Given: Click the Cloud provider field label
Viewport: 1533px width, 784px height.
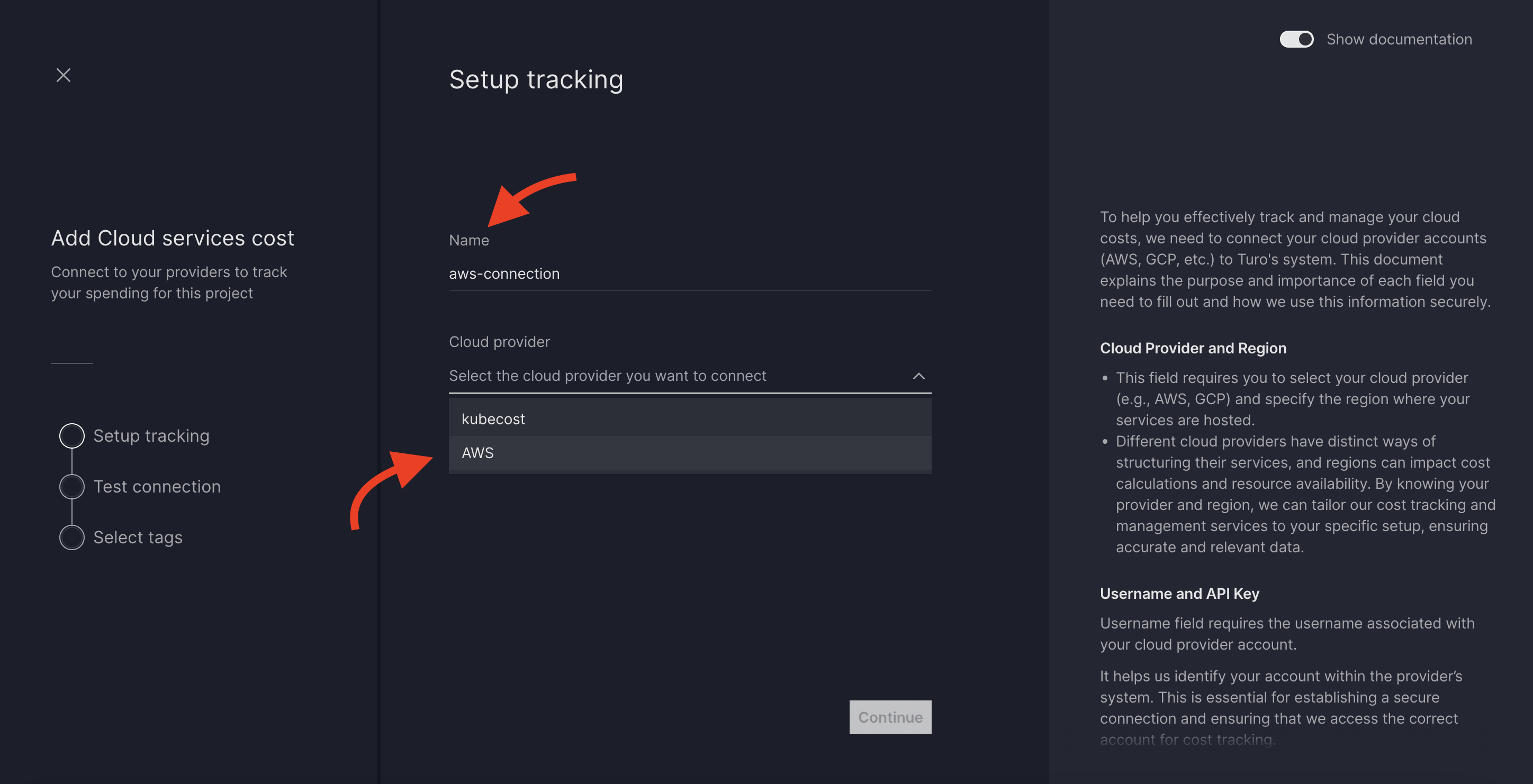Looking at the screenshot, I should click(499, 342).
